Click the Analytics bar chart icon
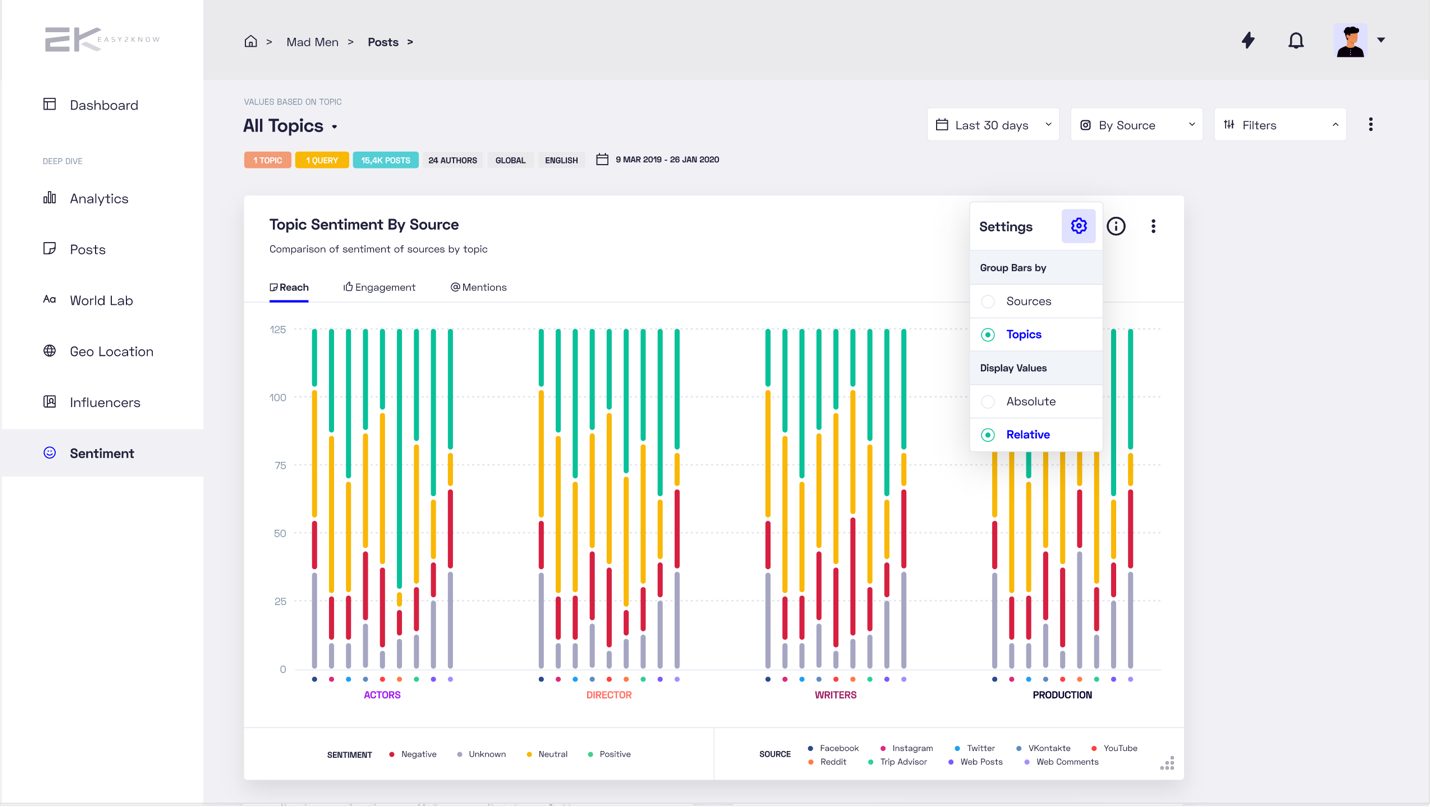 coord(49,198)
